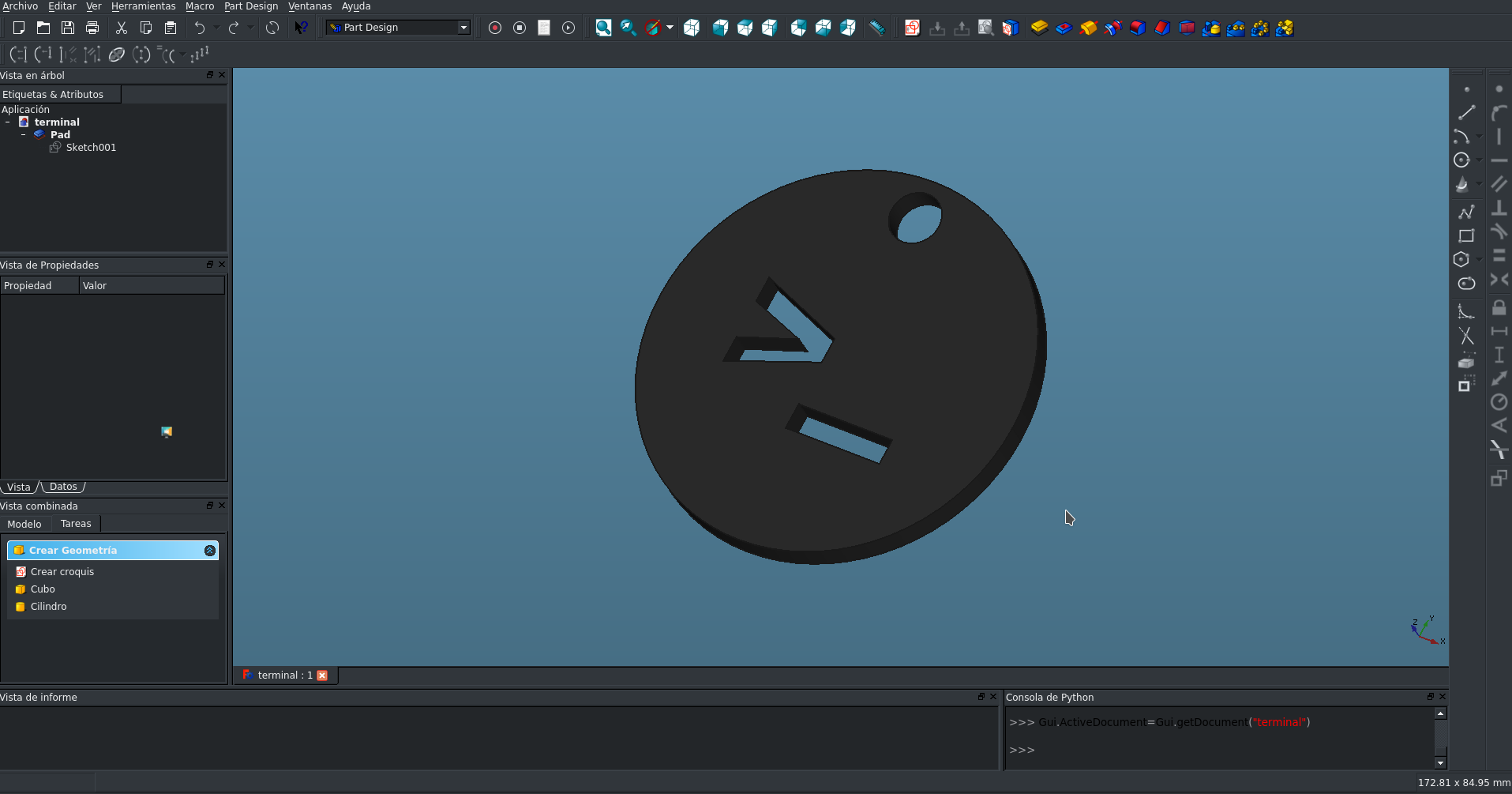1512x794 pixels.
Task: Click the Linear pattern icon
Action: pos(1236,28)
